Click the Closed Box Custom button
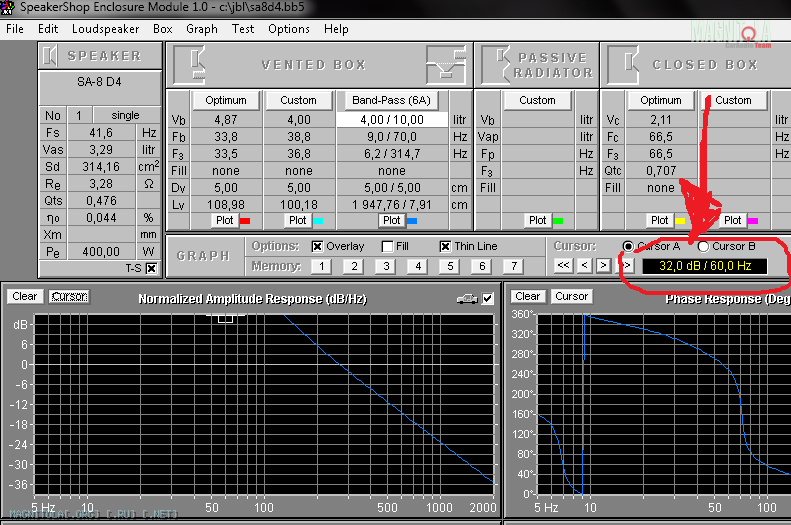 (733, 100)
